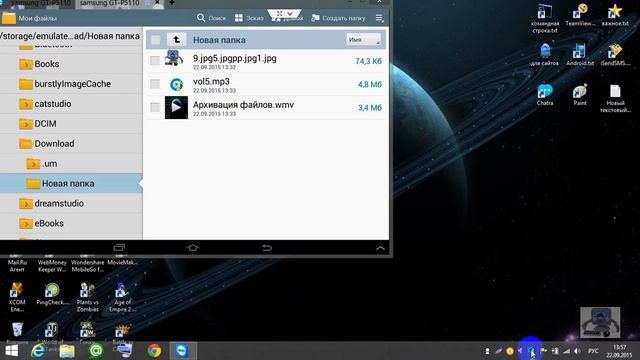Click the /storage/emulate path bar
This screenshot has height=360, width=640.
click(x=70, y=36)
